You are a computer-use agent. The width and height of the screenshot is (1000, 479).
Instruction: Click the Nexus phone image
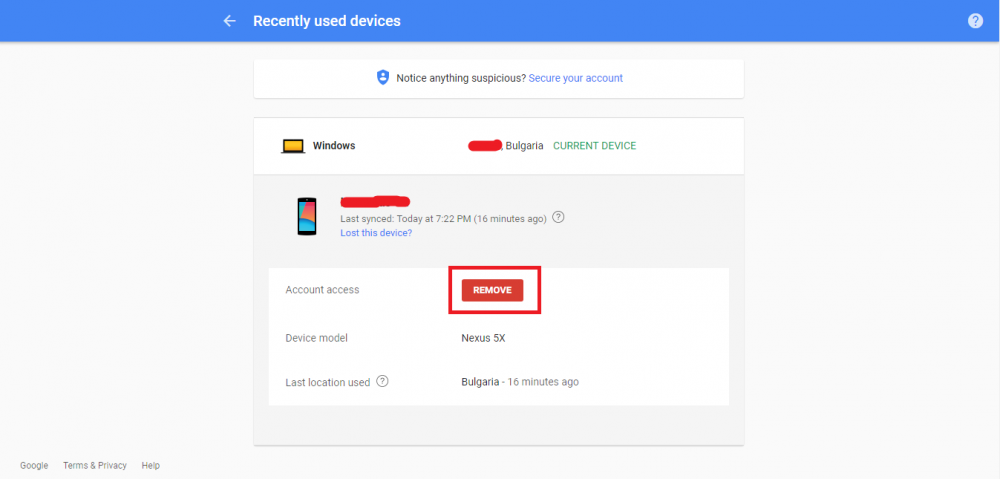point(307,216)
